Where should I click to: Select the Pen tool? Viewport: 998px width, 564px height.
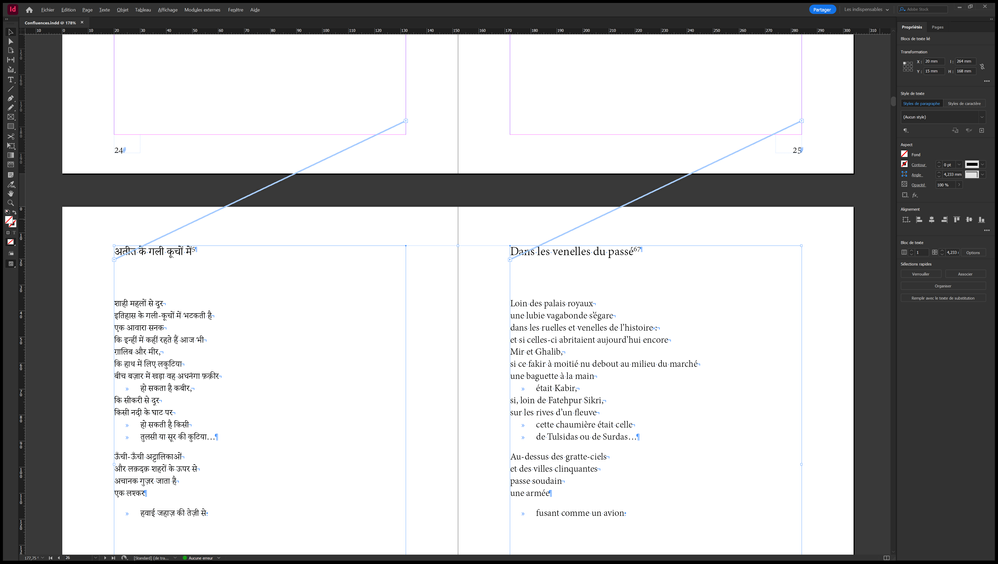(x=11, y=99)
